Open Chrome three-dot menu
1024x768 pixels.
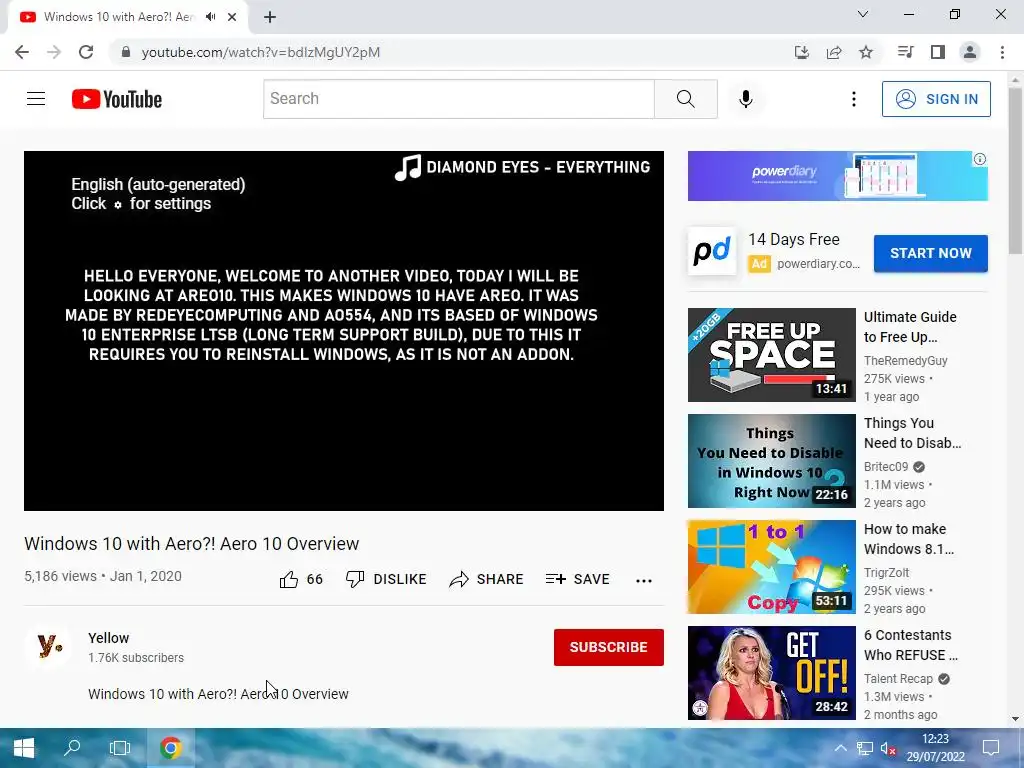pos(1002,52)
